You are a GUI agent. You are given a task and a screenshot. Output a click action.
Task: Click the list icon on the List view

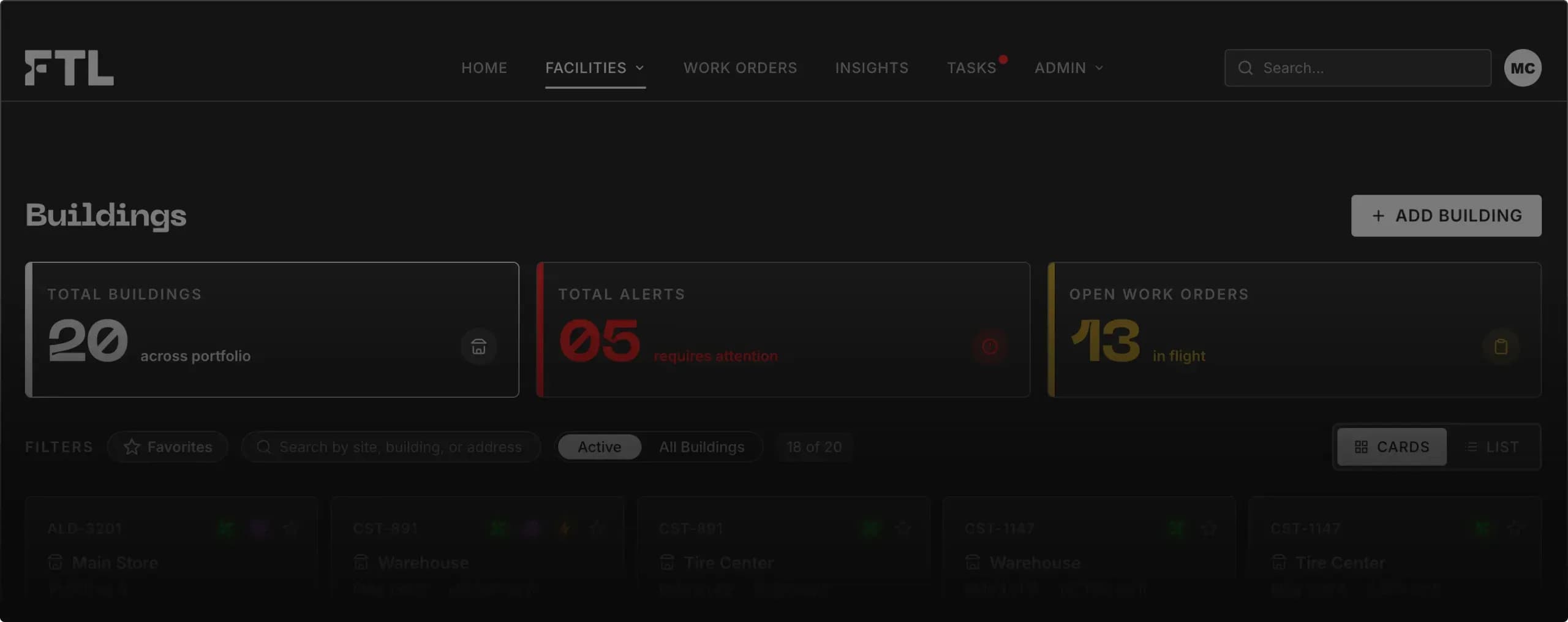click(1471, 447)
